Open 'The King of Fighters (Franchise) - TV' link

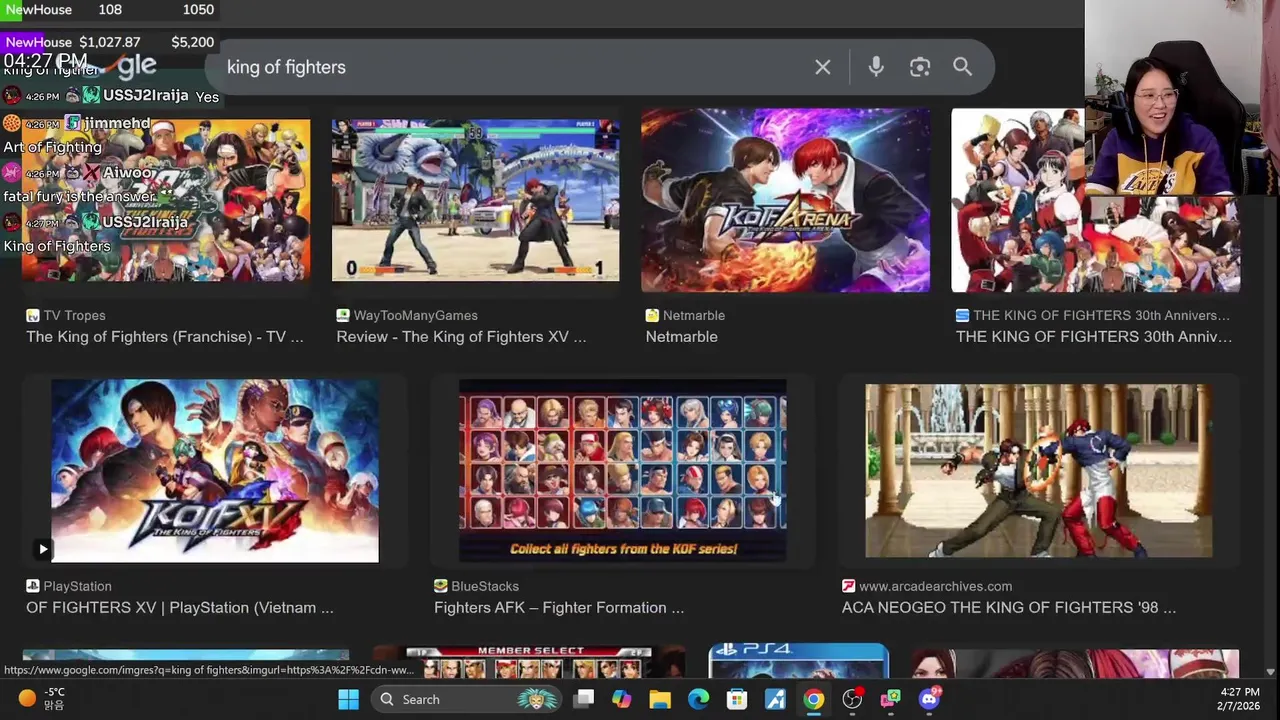(165, 337)
